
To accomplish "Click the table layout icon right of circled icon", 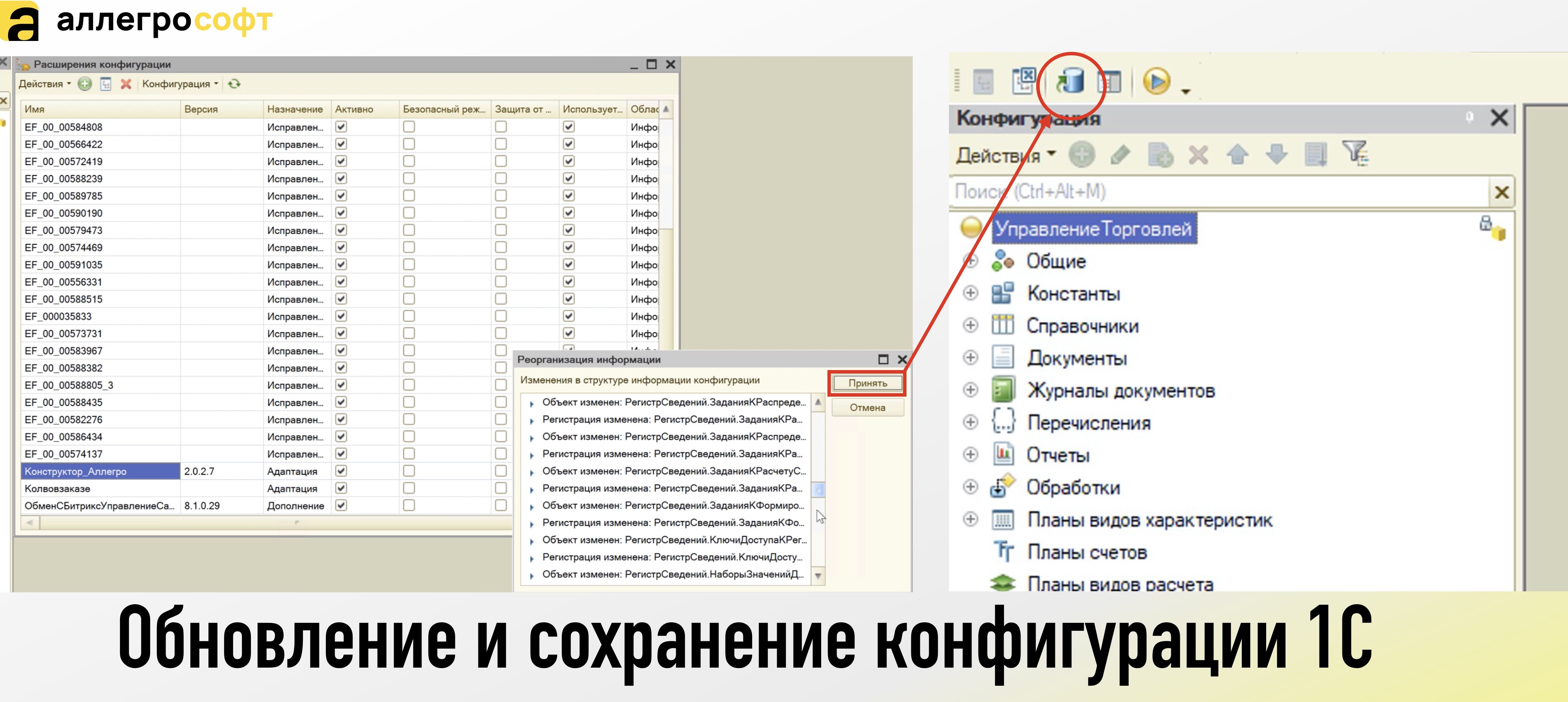I will (x=1109, y=82).
